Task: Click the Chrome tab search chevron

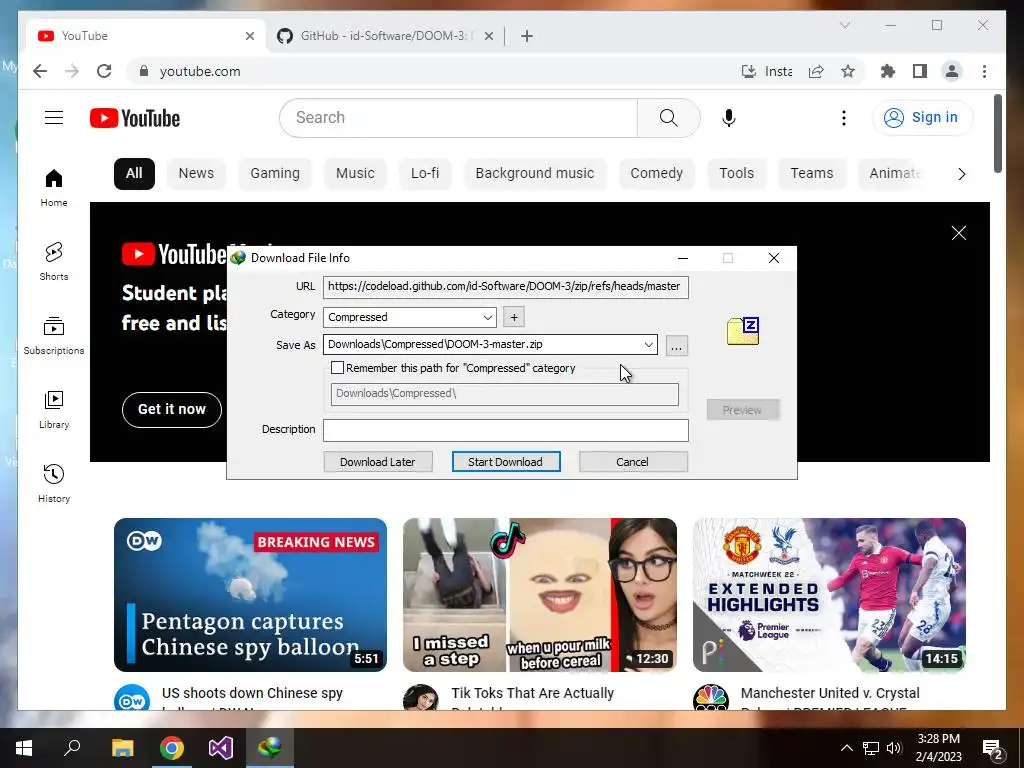Action: (844, 25)
